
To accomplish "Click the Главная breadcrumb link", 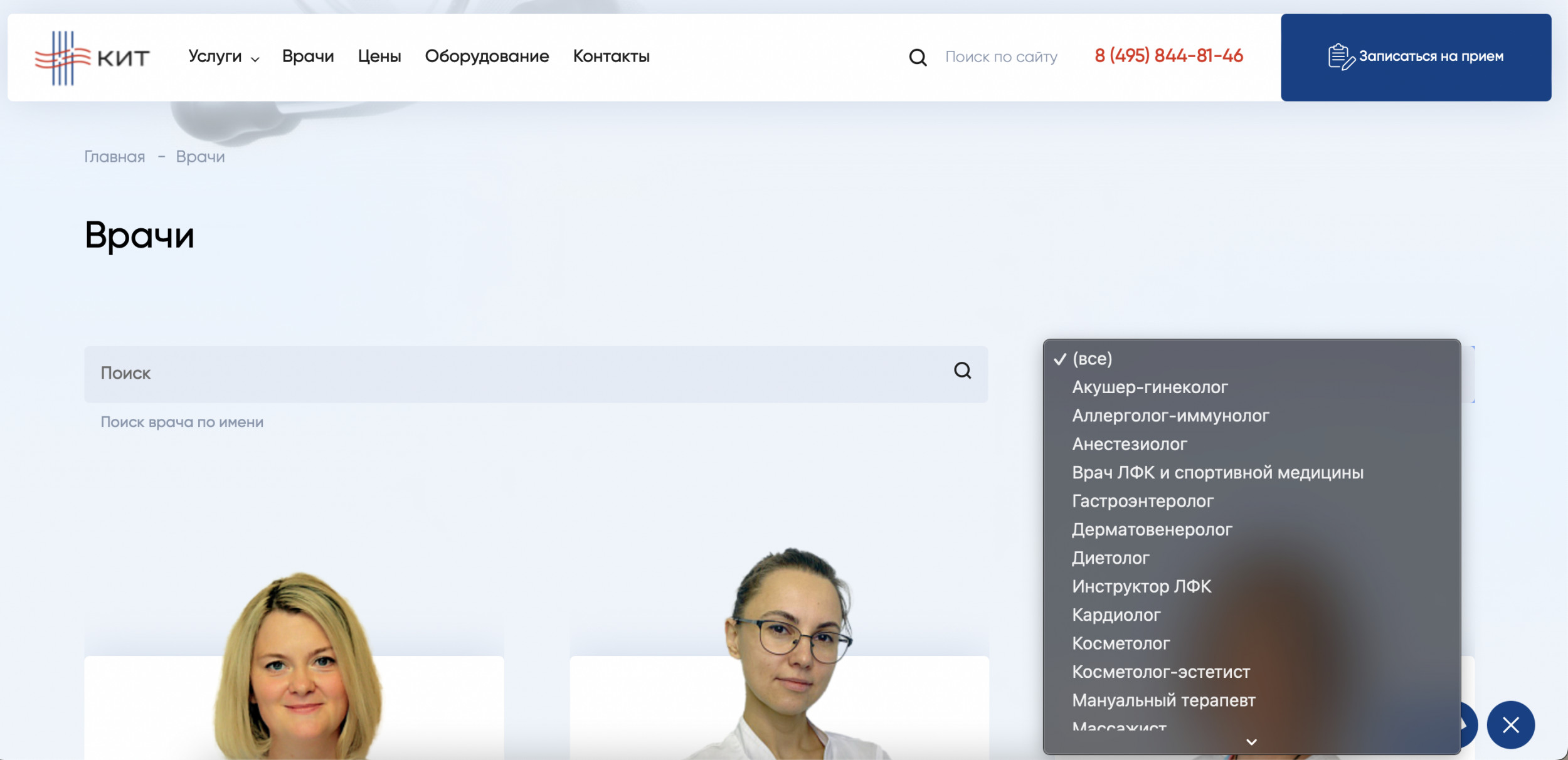I will pos(115,157).
